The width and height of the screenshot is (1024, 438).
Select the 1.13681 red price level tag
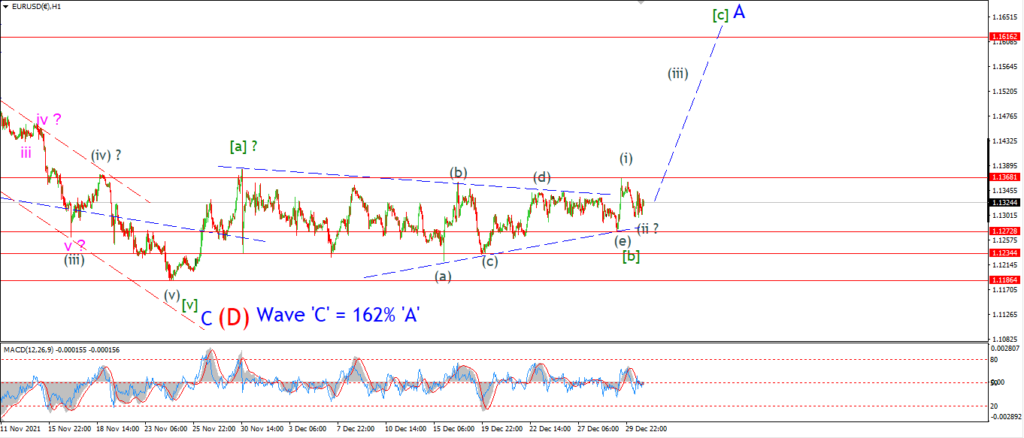coord(1006,178)
